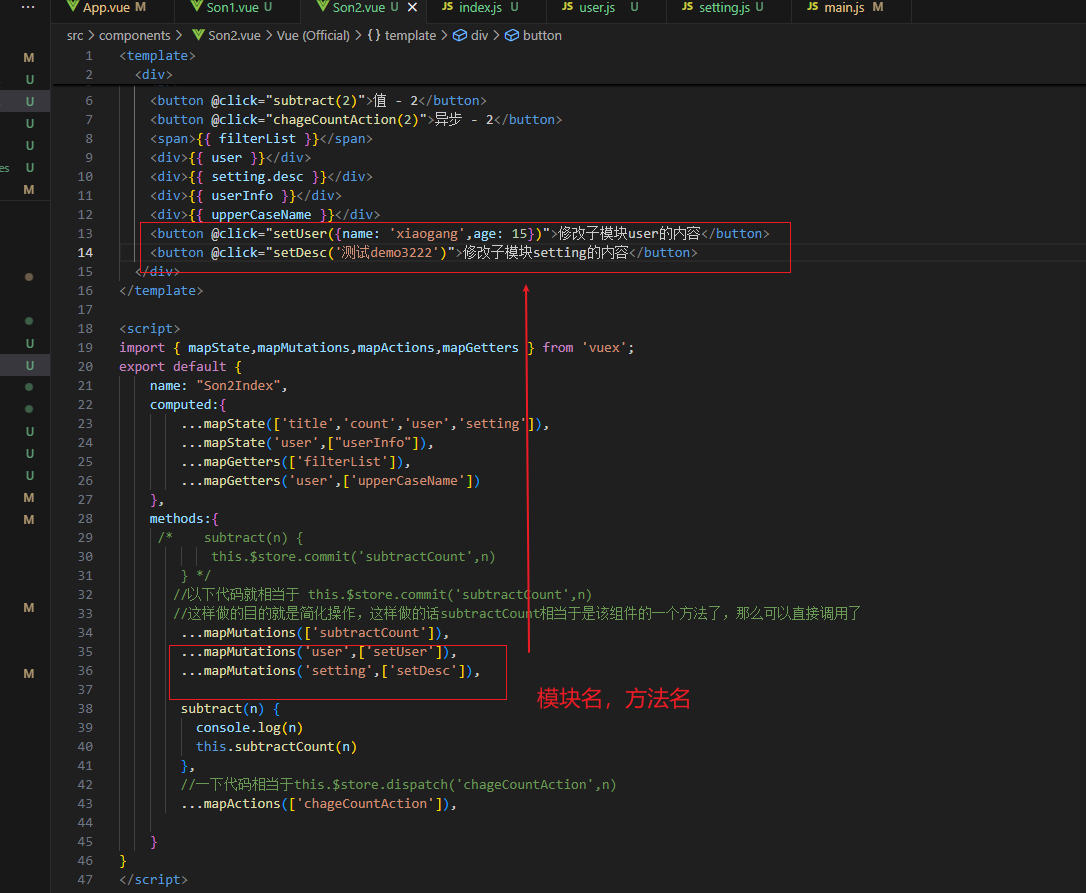Click upperCaseName interpolation on line 12
Viewport: 1086px width, 893px height.
click(261, 215)
